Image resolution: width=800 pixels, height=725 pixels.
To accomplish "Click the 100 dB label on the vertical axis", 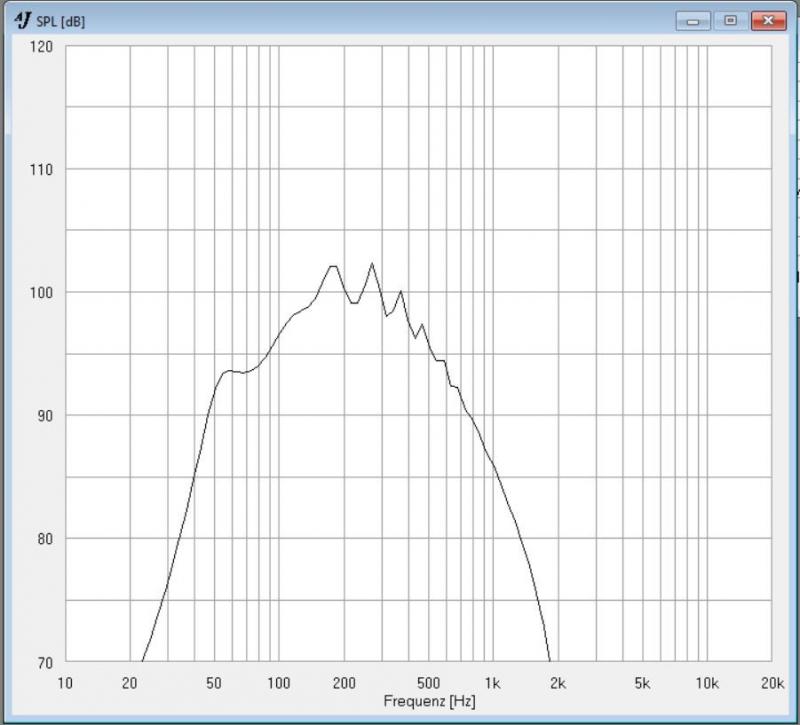I will 39,293.
